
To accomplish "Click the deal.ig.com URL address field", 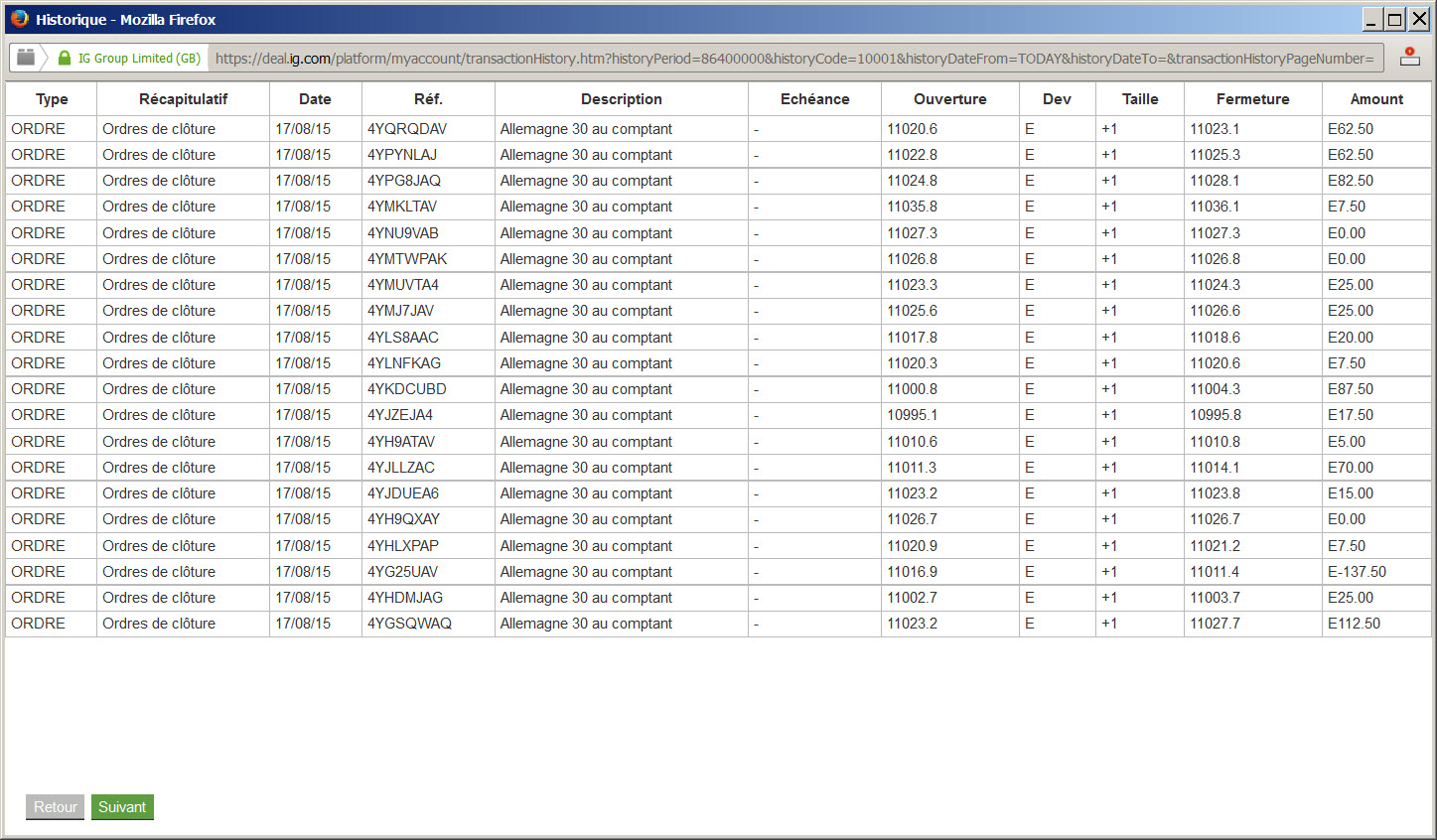I will point(794,59).
